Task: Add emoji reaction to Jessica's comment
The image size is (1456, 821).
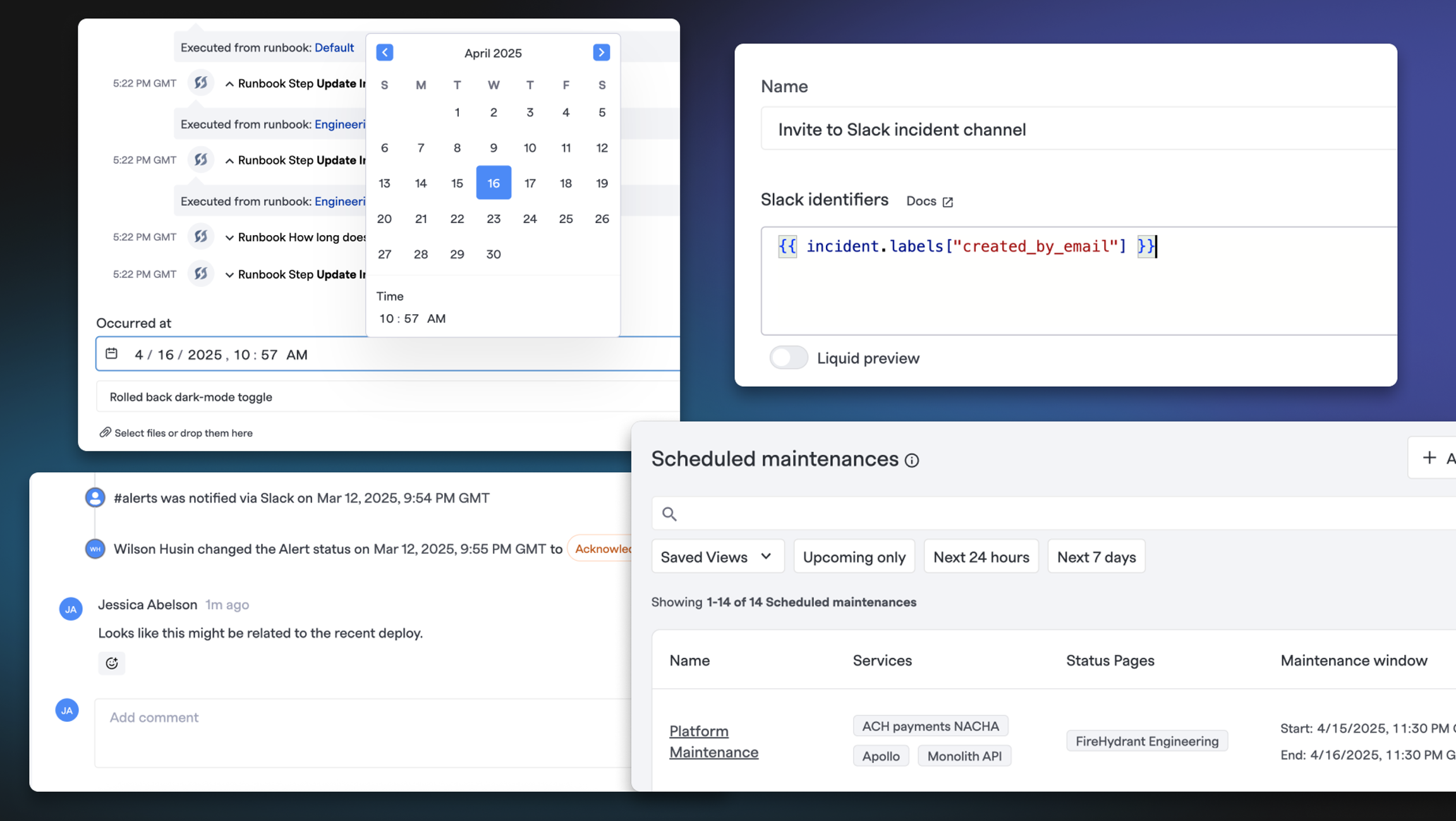Action: tap(112, 663)
